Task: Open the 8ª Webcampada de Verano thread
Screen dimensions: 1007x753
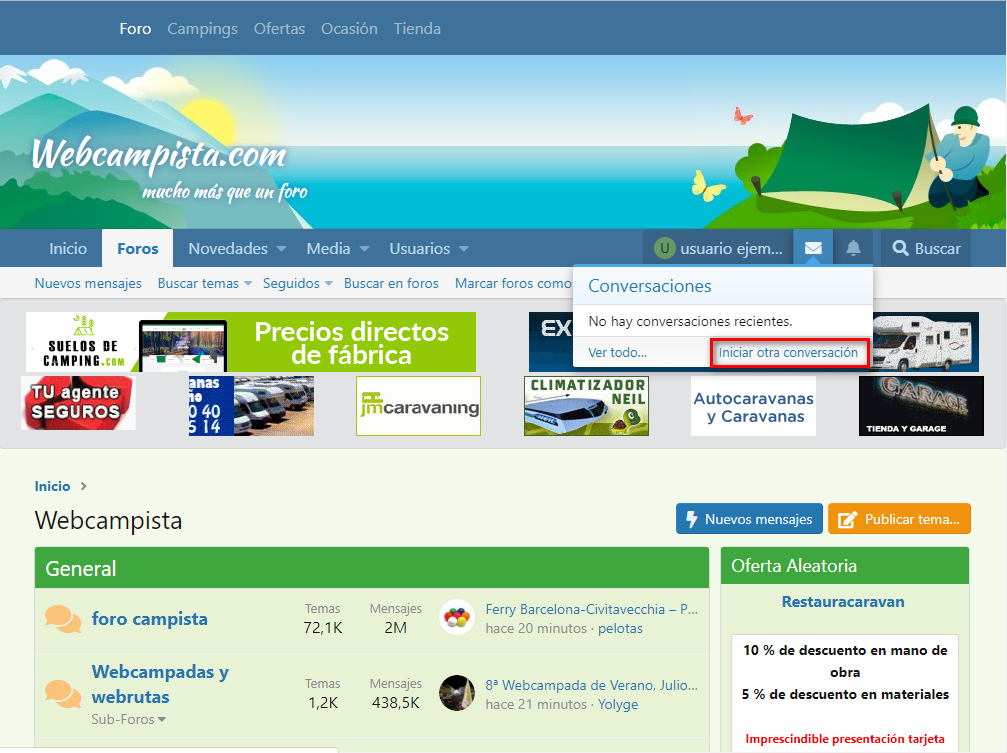Action: click(591, 685)
